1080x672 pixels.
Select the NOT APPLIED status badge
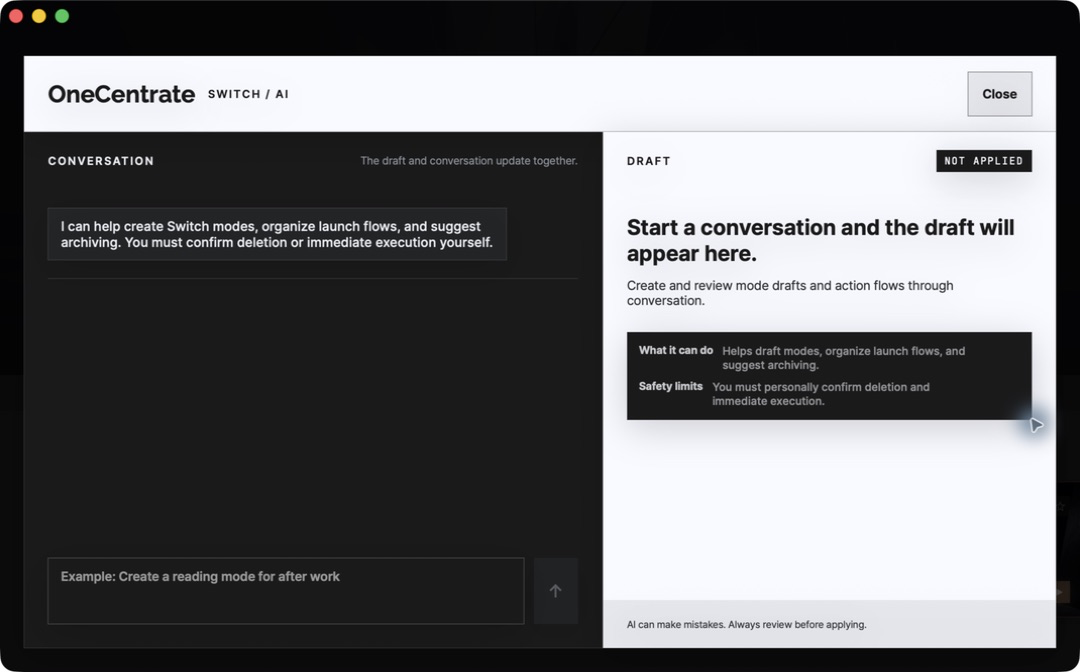(984, 160)
